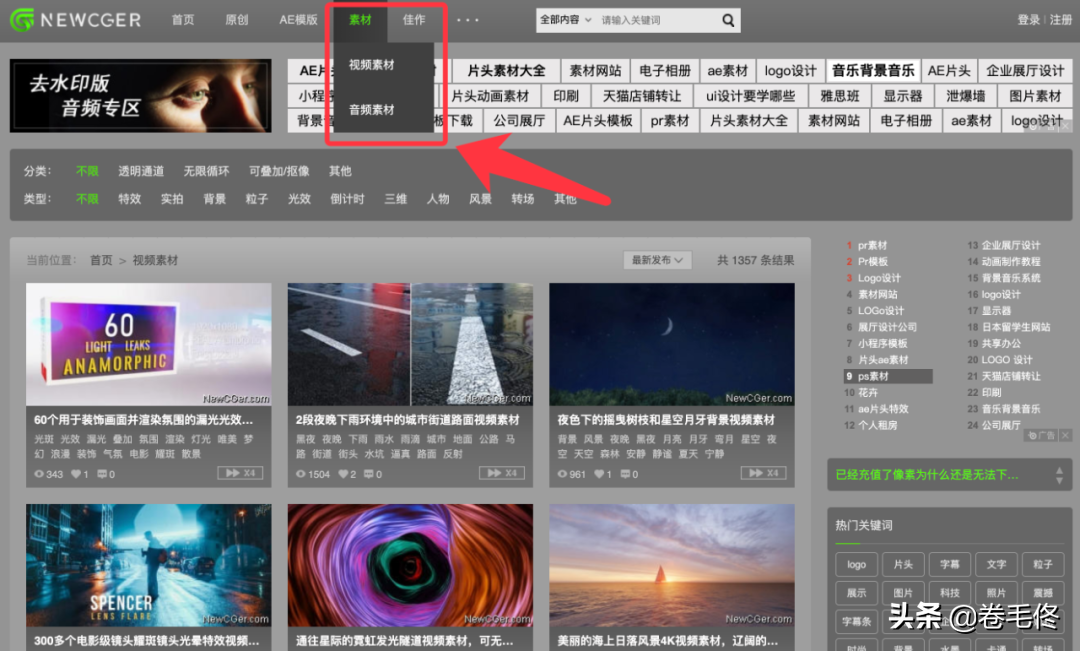Click the 广告 eye icon on the bottom ad
1080x651 pixels.
1033,435
